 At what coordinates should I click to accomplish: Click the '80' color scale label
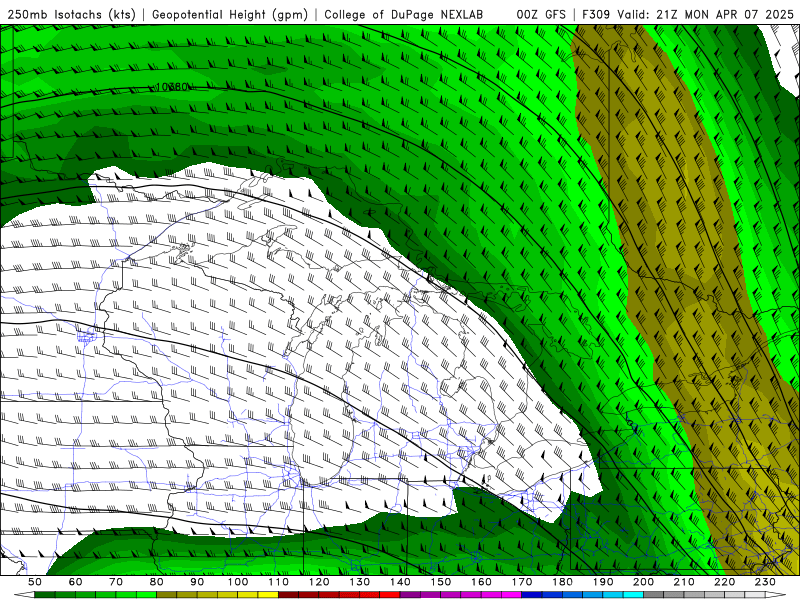coord(157,582)
